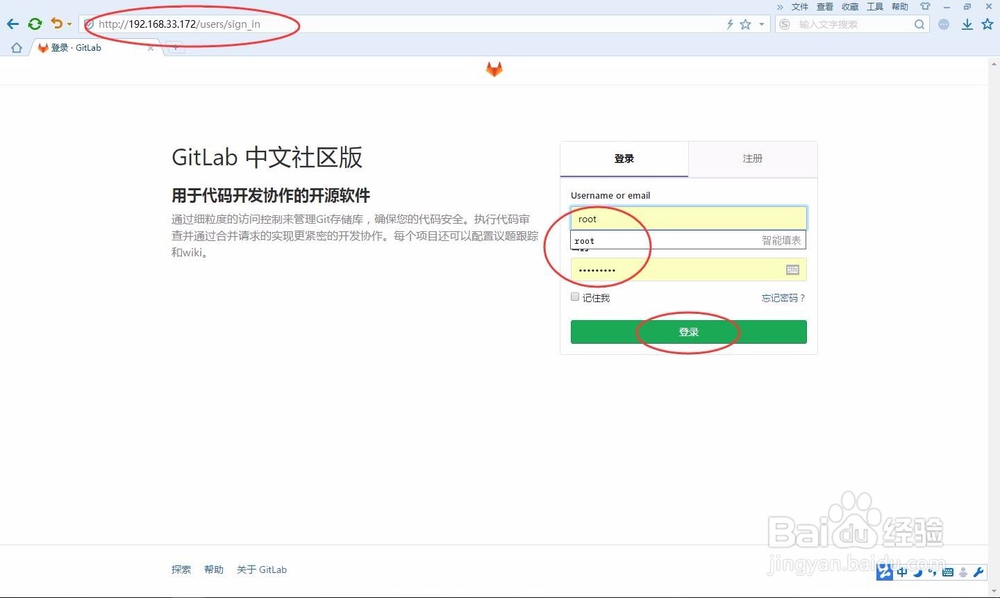Switch to the 注册 register tab
Viewport: 1000px width, 598px height.
[753, 159]
